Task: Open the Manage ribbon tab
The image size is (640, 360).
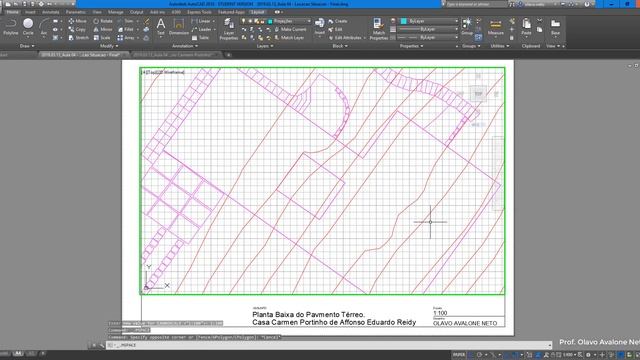Action: pyautogui.click(x=116, y=12)
